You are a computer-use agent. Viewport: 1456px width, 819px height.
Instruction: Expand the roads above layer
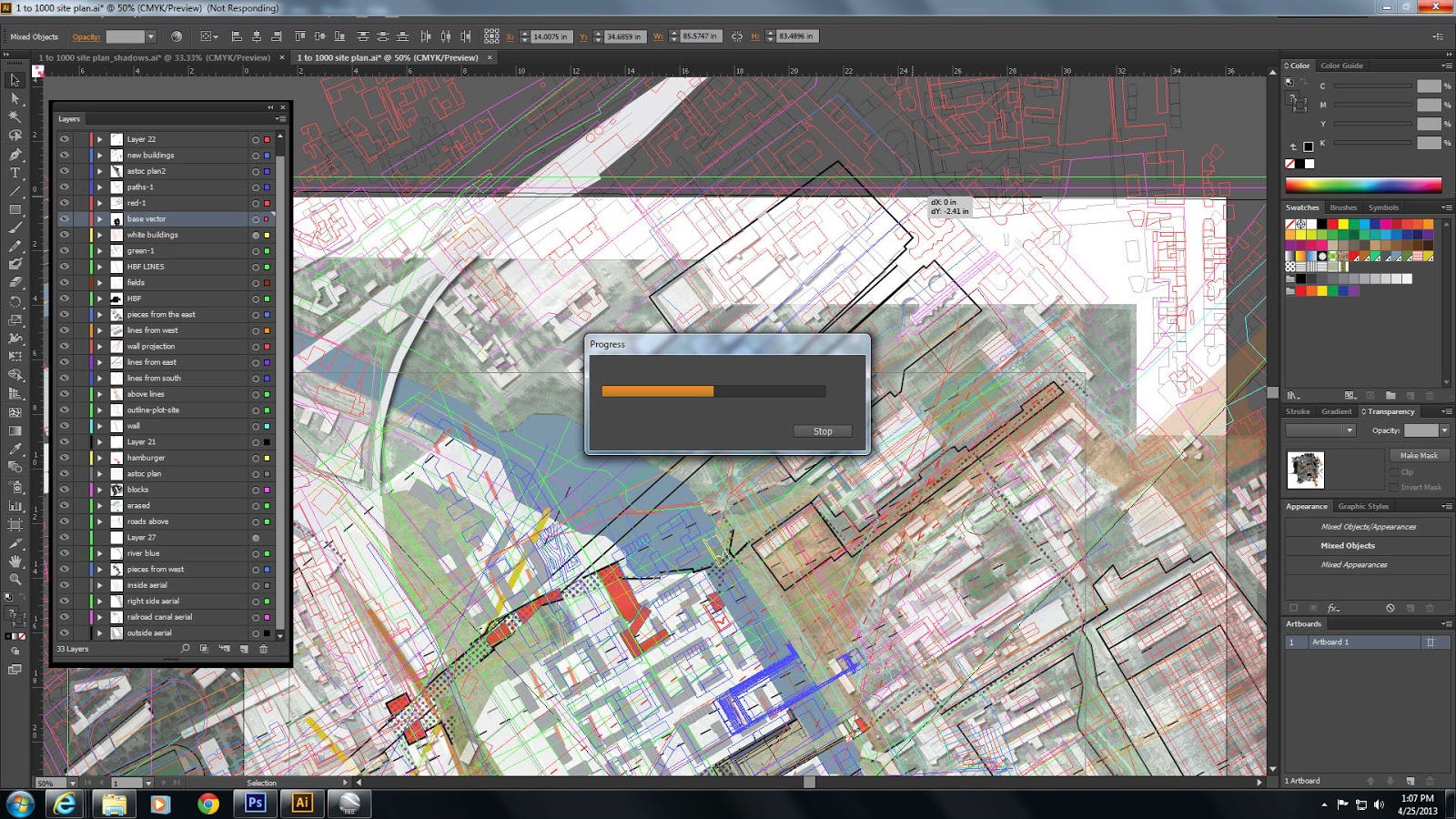[100, 521]
